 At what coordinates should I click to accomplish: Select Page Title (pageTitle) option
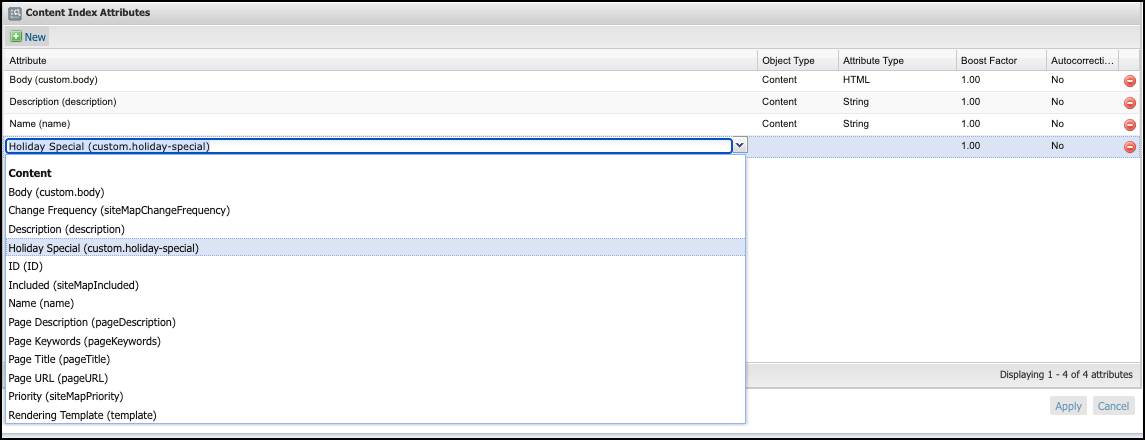click(375, 359)
